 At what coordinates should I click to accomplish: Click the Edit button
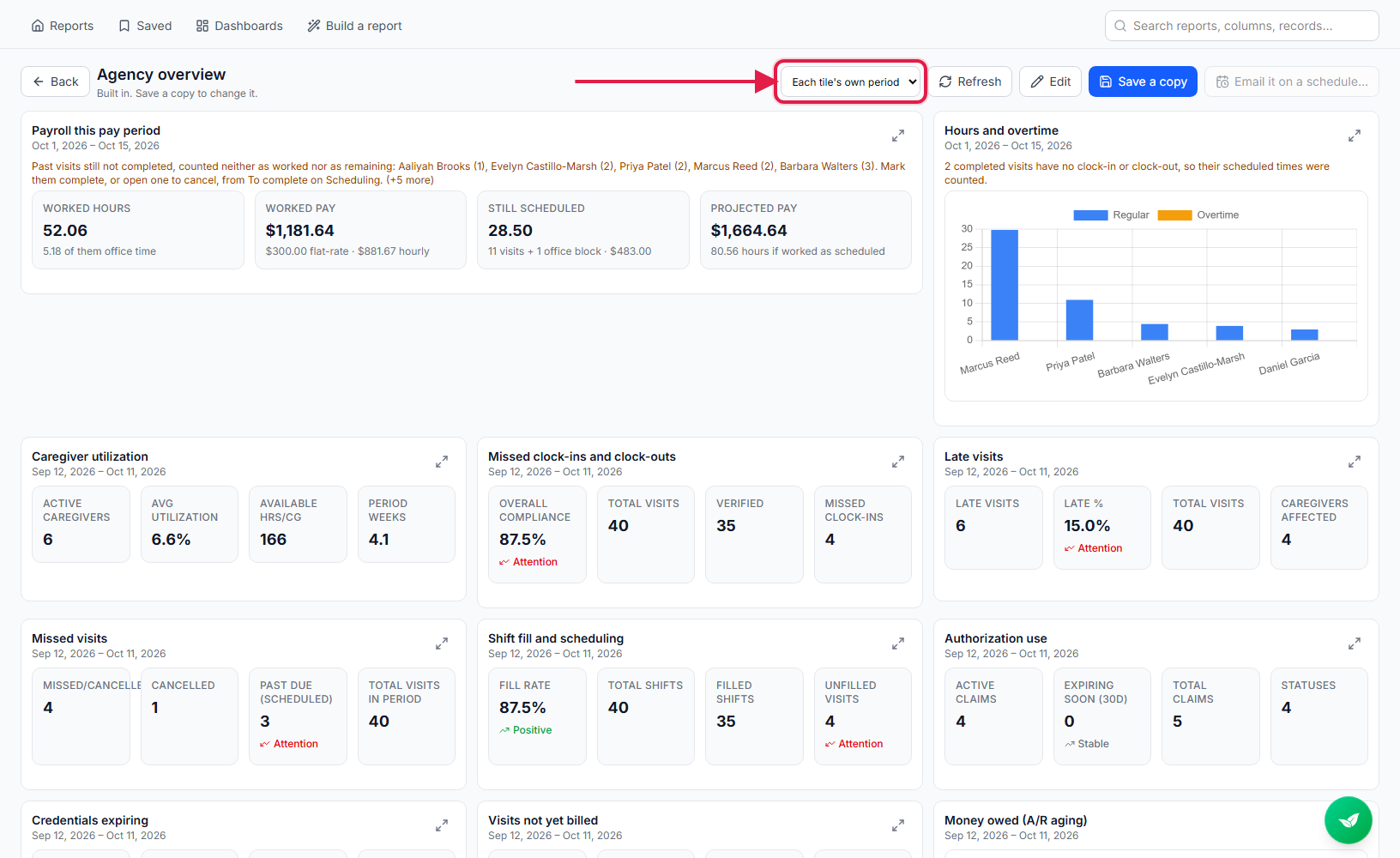pos(1051,82)
